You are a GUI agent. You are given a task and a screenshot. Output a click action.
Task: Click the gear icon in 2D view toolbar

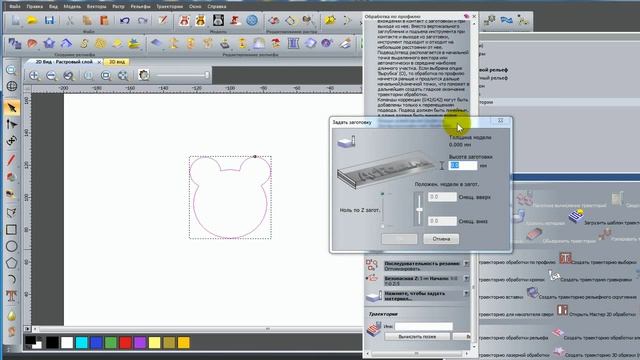[143, 76]
